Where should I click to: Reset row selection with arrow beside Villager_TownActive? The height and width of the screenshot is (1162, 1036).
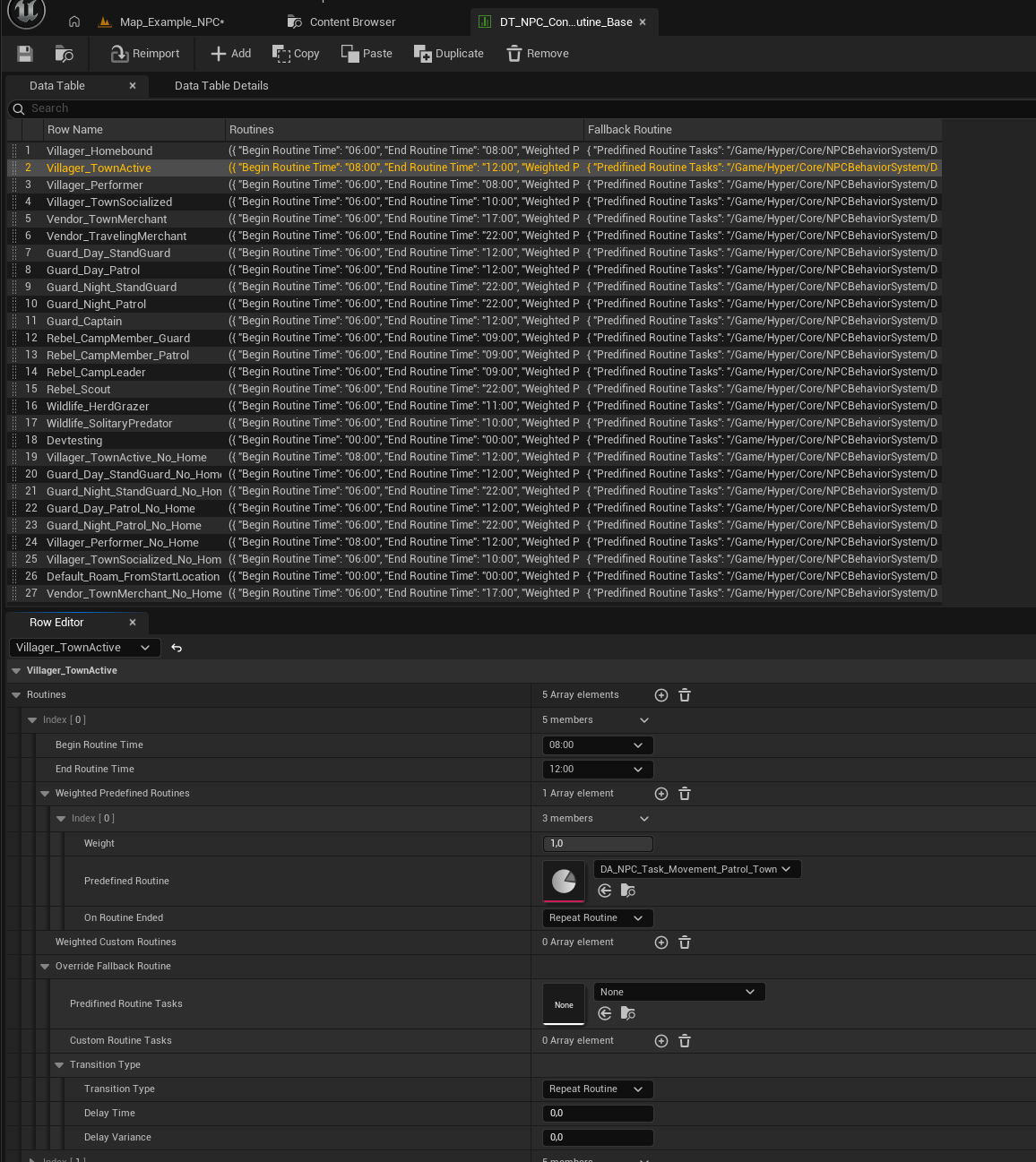(177, 648)
